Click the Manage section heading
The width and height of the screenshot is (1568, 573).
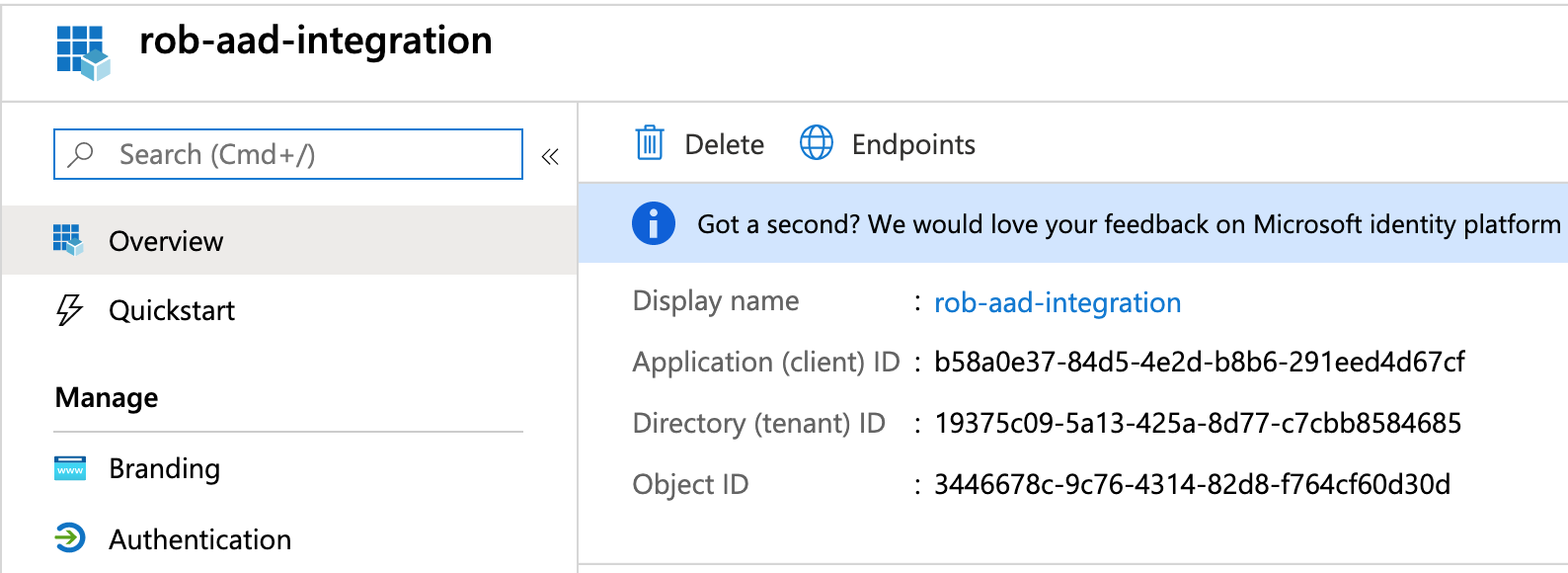point(107,397)
